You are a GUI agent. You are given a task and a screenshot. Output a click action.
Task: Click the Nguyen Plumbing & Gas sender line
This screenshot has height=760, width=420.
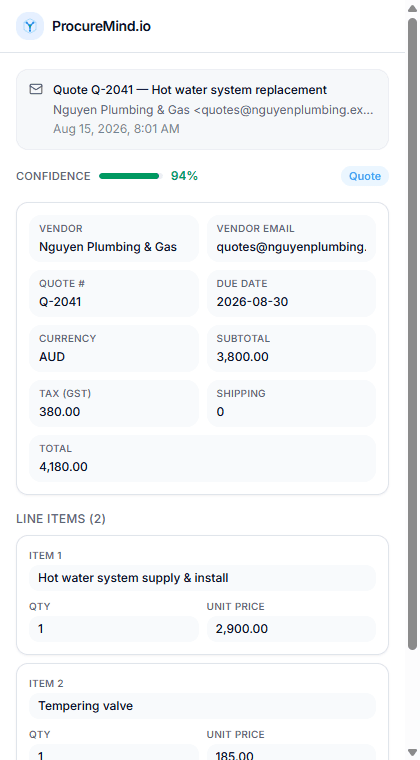click(213, 110)
